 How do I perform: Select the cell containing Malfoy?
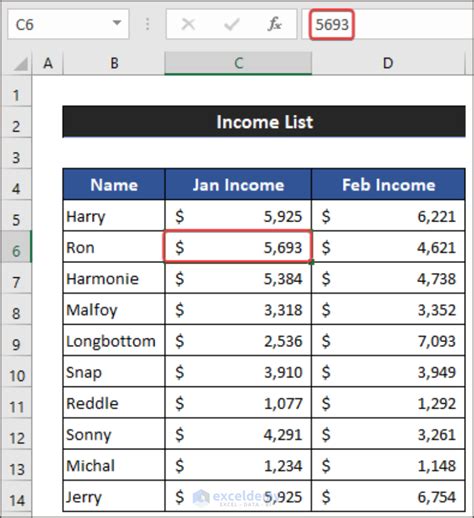click(x=114, y=309)
